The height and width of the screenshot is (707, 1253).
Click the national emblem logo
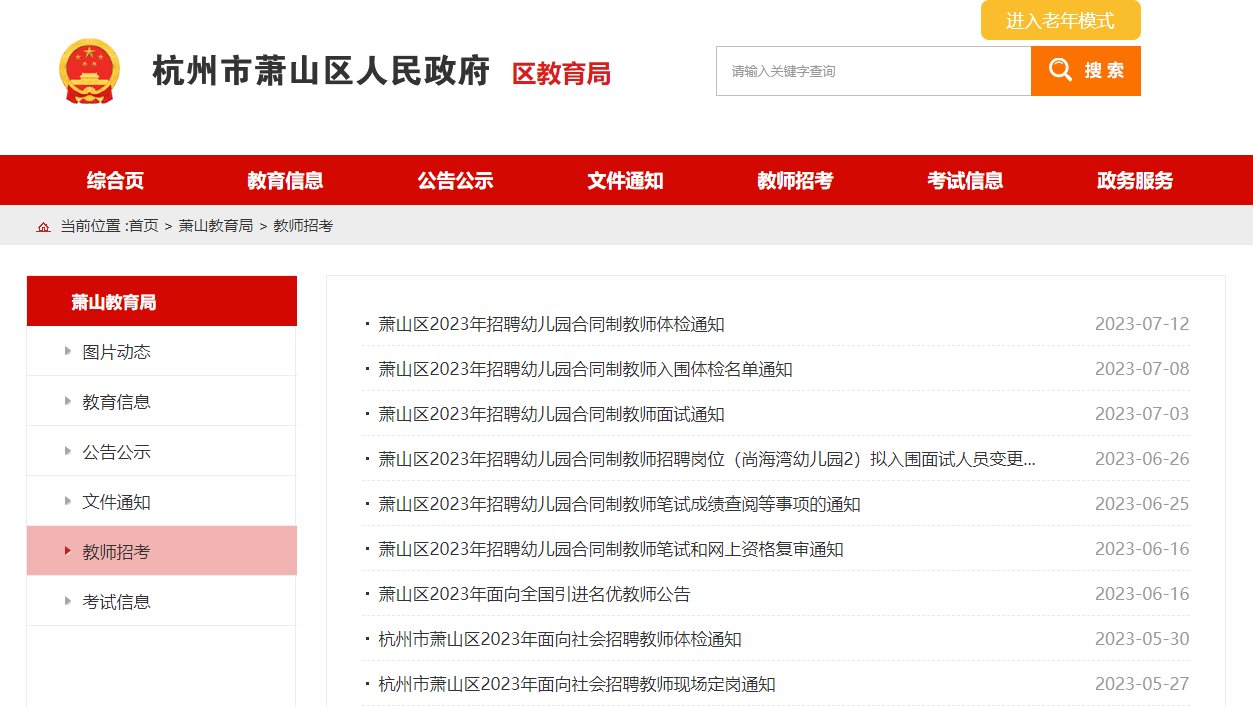(91, 72)
